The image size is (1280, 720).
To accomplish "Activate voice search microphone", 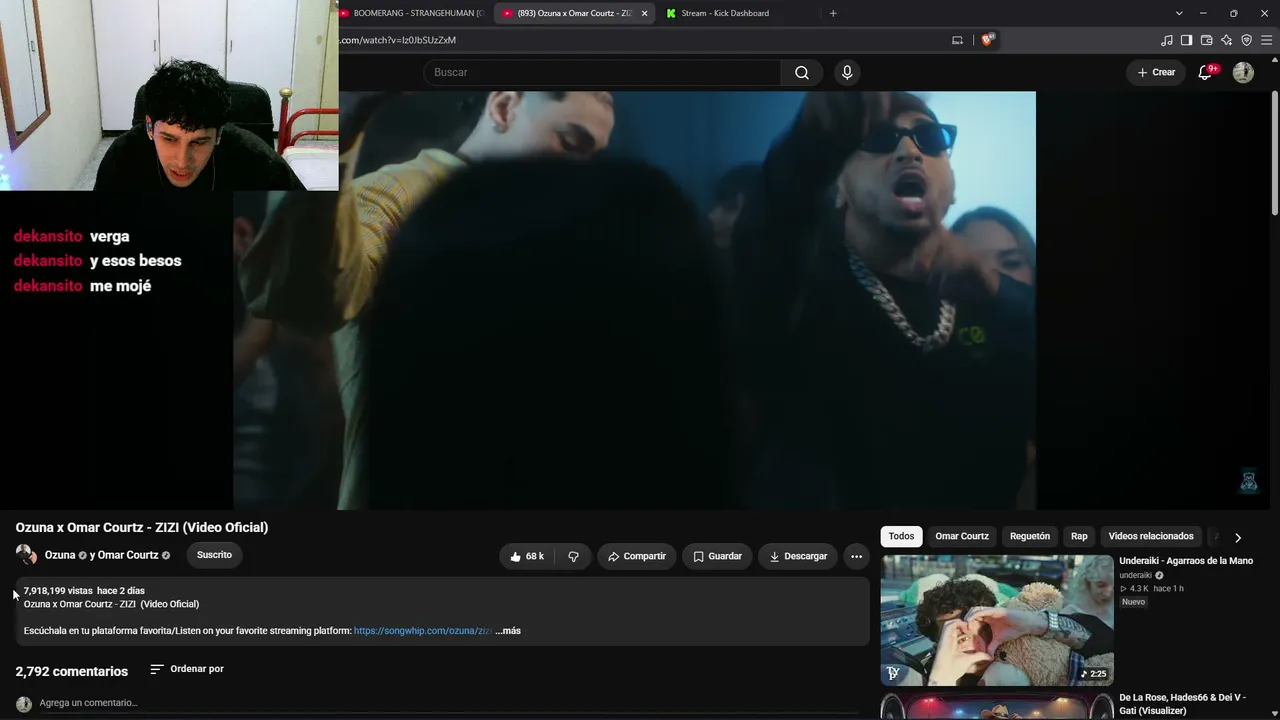I will [847, 72].
